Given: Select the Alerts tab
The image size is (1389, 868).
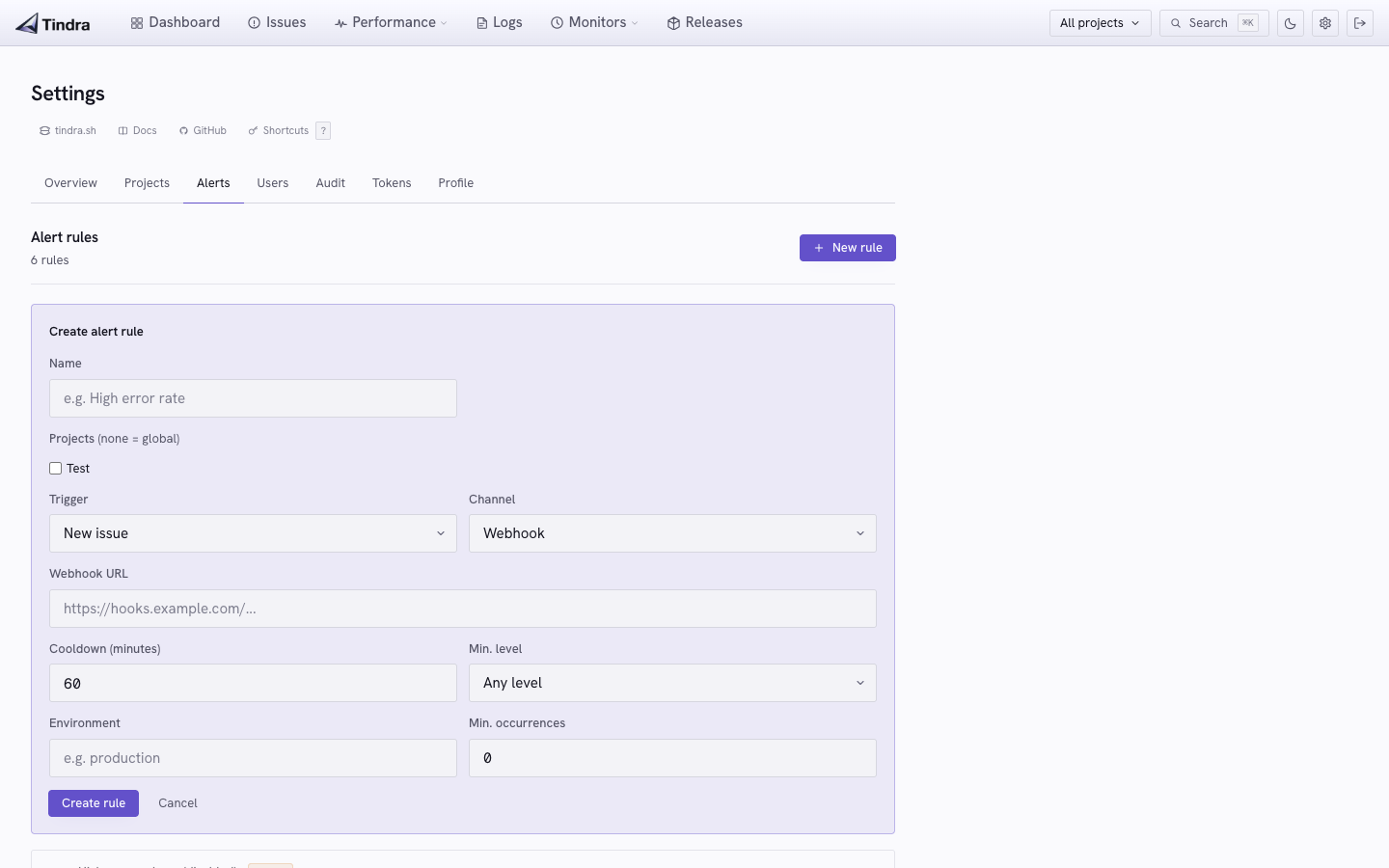Looking at the screenshot, I should [x=213, y=183].
